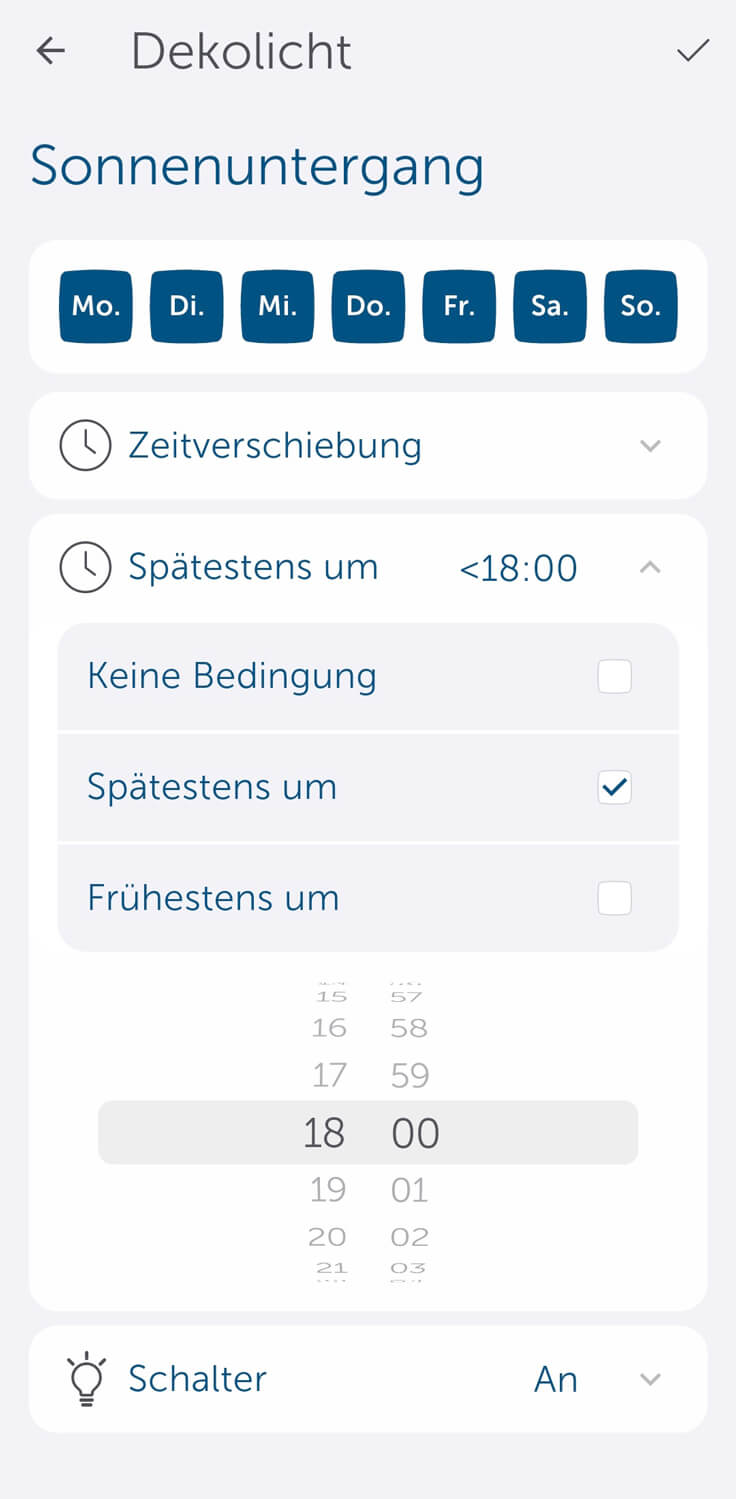Click the clock icon beside Zeitverschiebung
Viewport: 736px width, 1499px height.
coord(85,446)
